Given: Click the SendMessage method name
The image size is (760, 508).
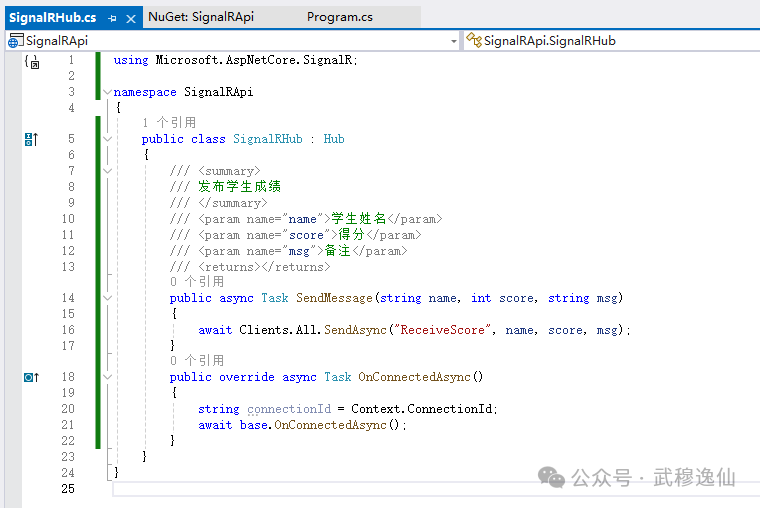Looking at the screenshot, I should [334, 298].
